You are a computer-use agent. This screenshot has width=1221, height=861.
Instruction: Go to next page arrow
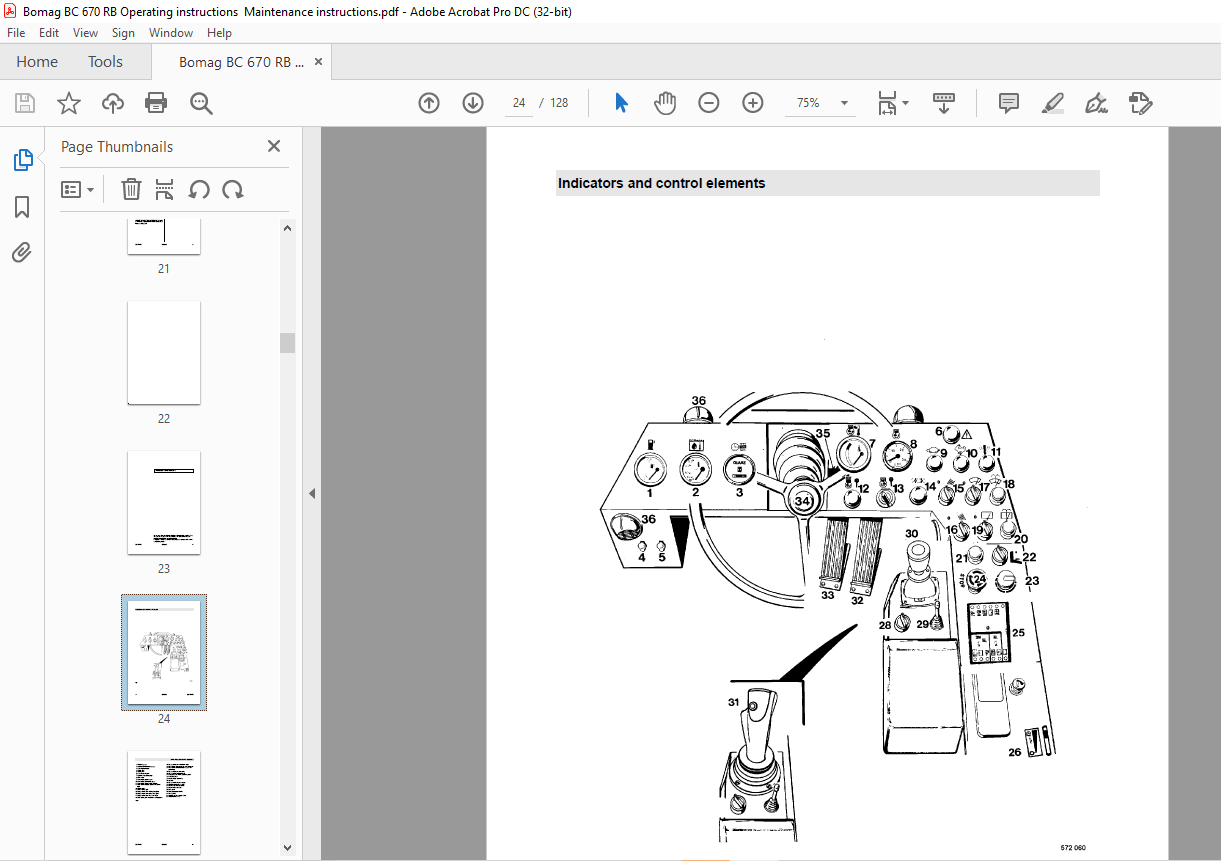tap(473, 103)
